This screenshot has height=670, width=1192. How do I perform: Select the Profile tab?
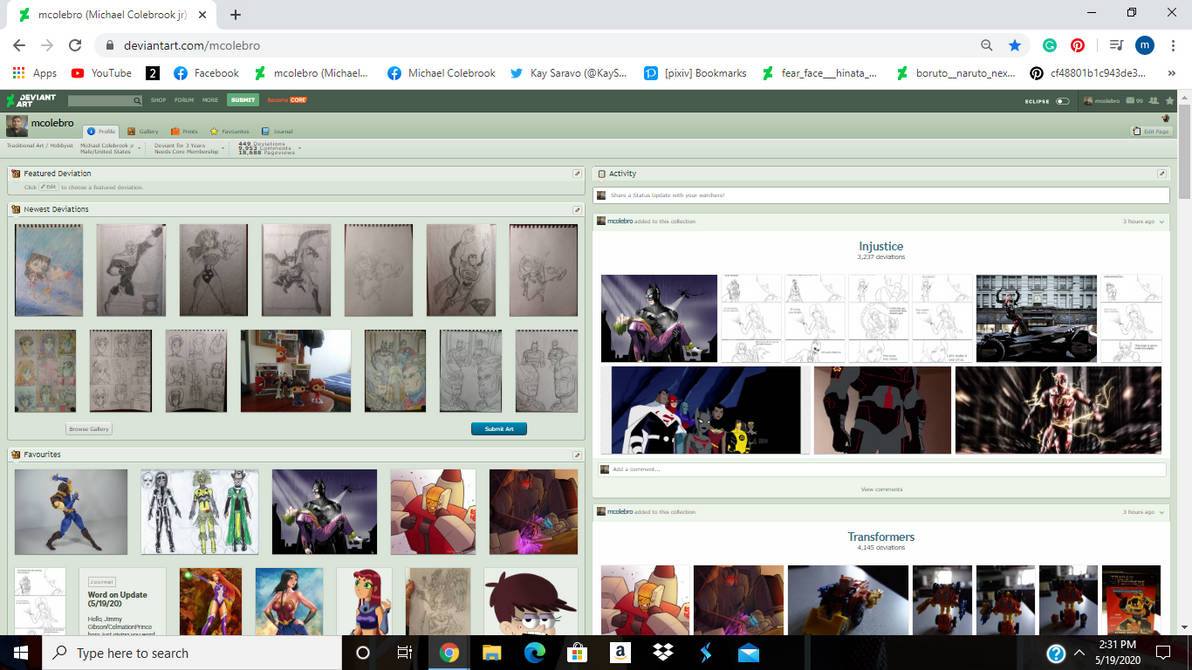pyautogui.click(x=101, y=132)
